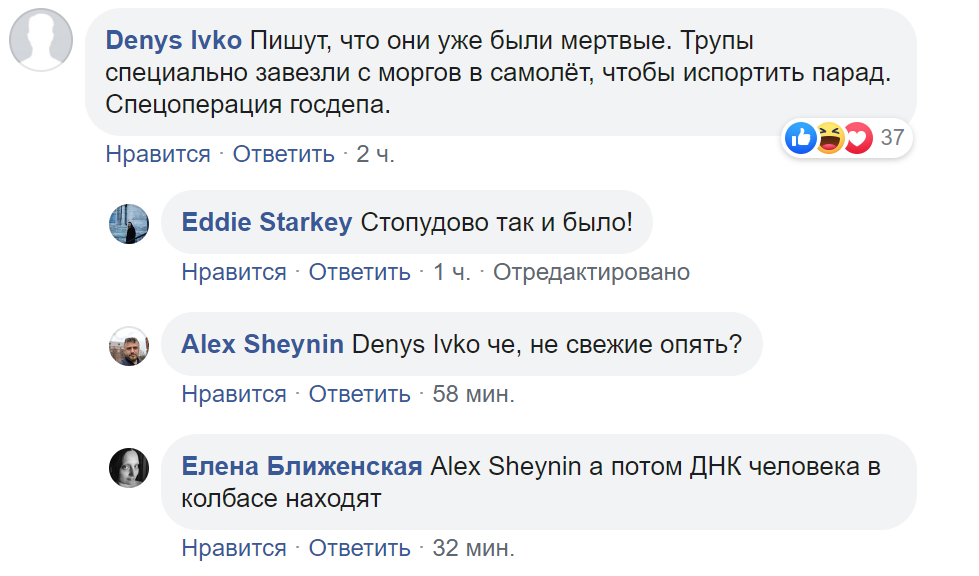Image resolution: width=979 pixels, height=576 pixels.
Task: Click Елена Ближенская's profile avatar
Action: pyautogui.click(x=129, y=468)
